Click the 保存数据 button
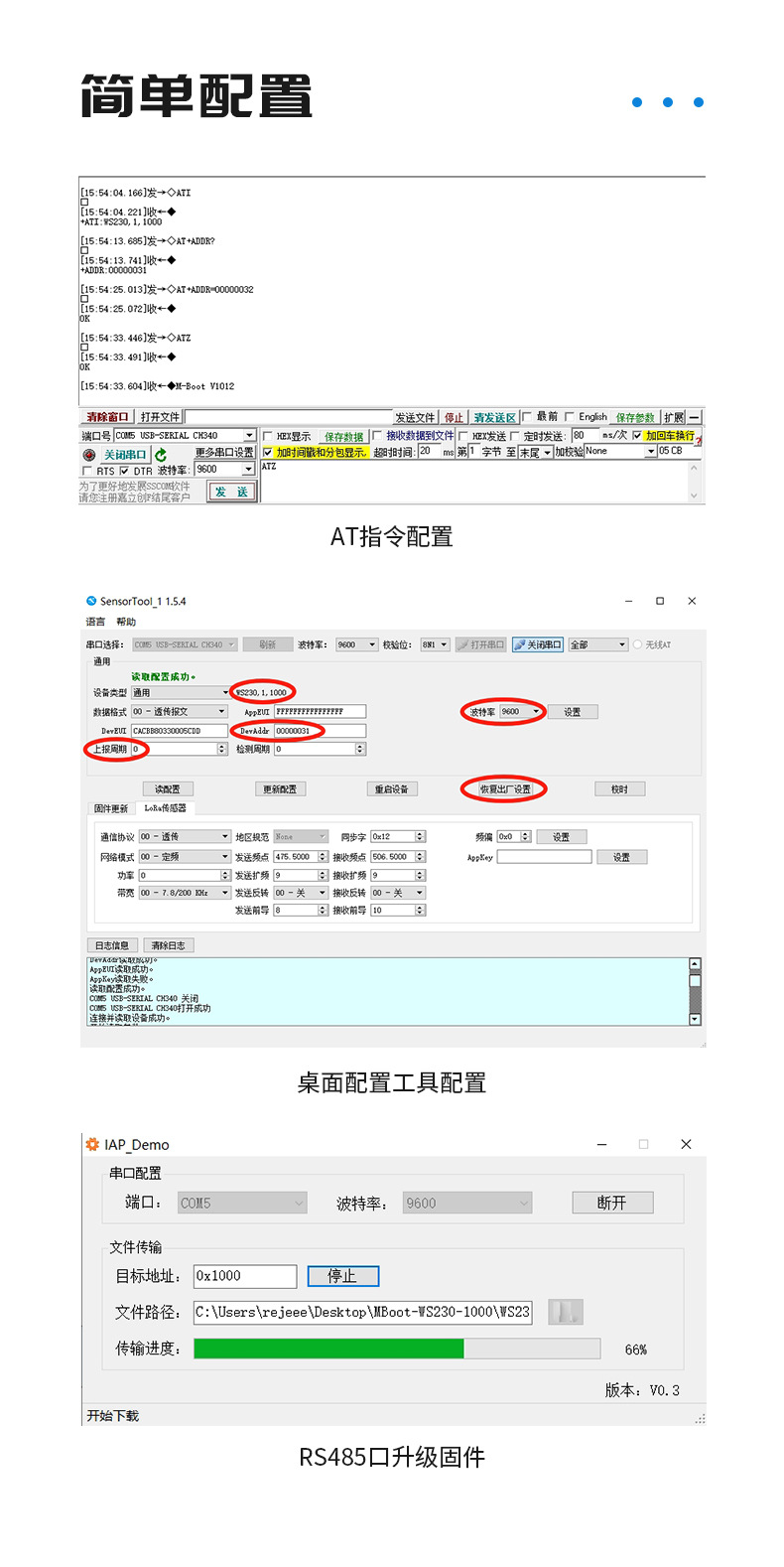Image resolution: width=784 pixels, height=1567 pixels. 343,436
